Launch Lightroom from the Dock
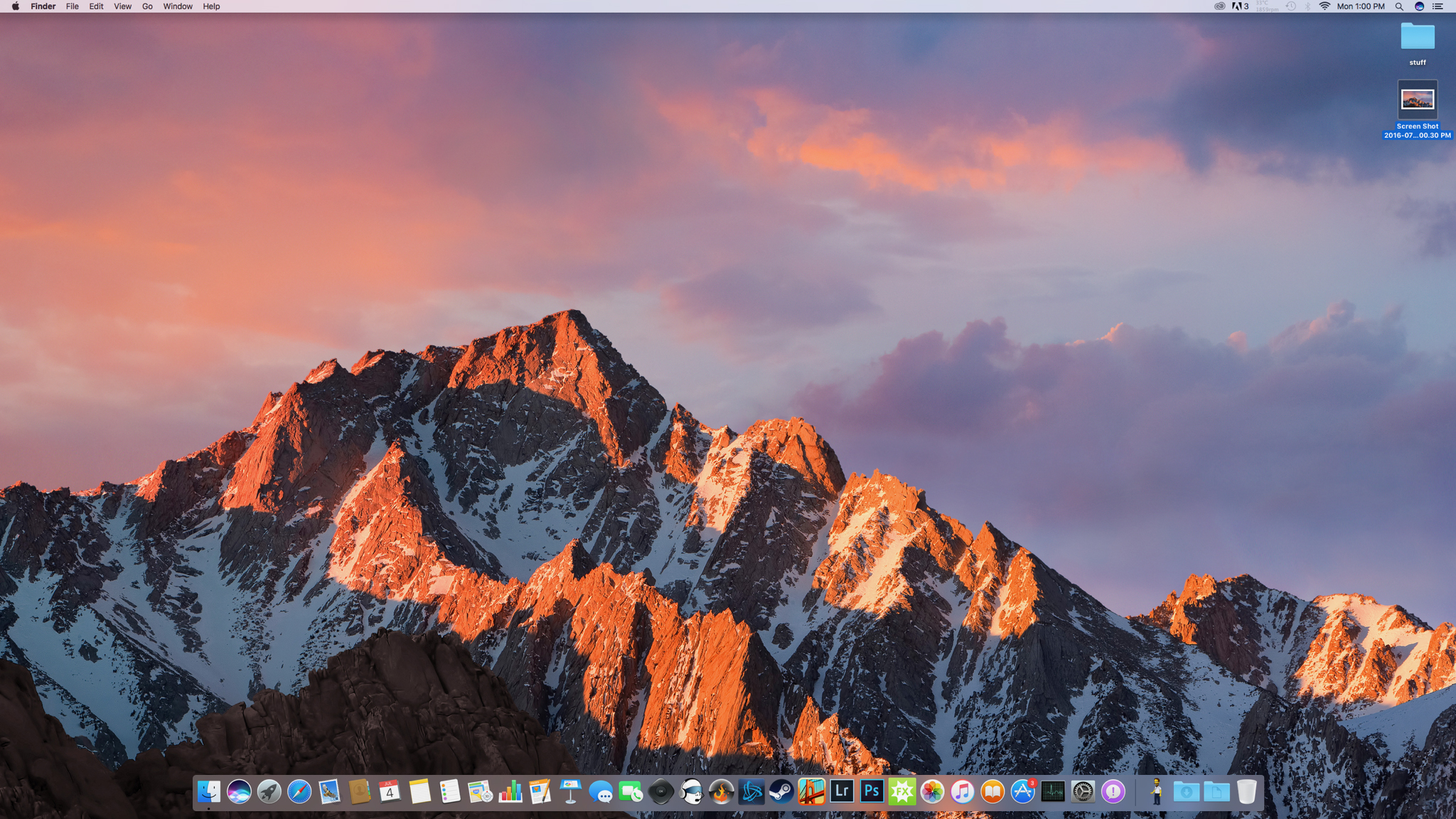Image resolution: width=1456 pixels, height=819 pixels. click(842, 791)
